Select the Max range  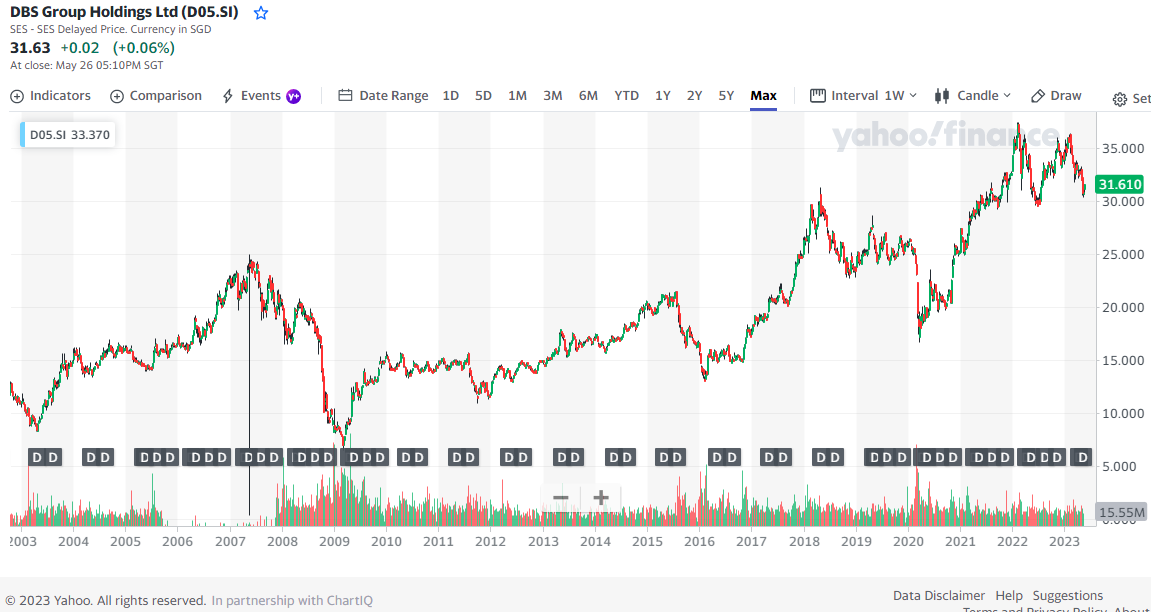(763, 95)
